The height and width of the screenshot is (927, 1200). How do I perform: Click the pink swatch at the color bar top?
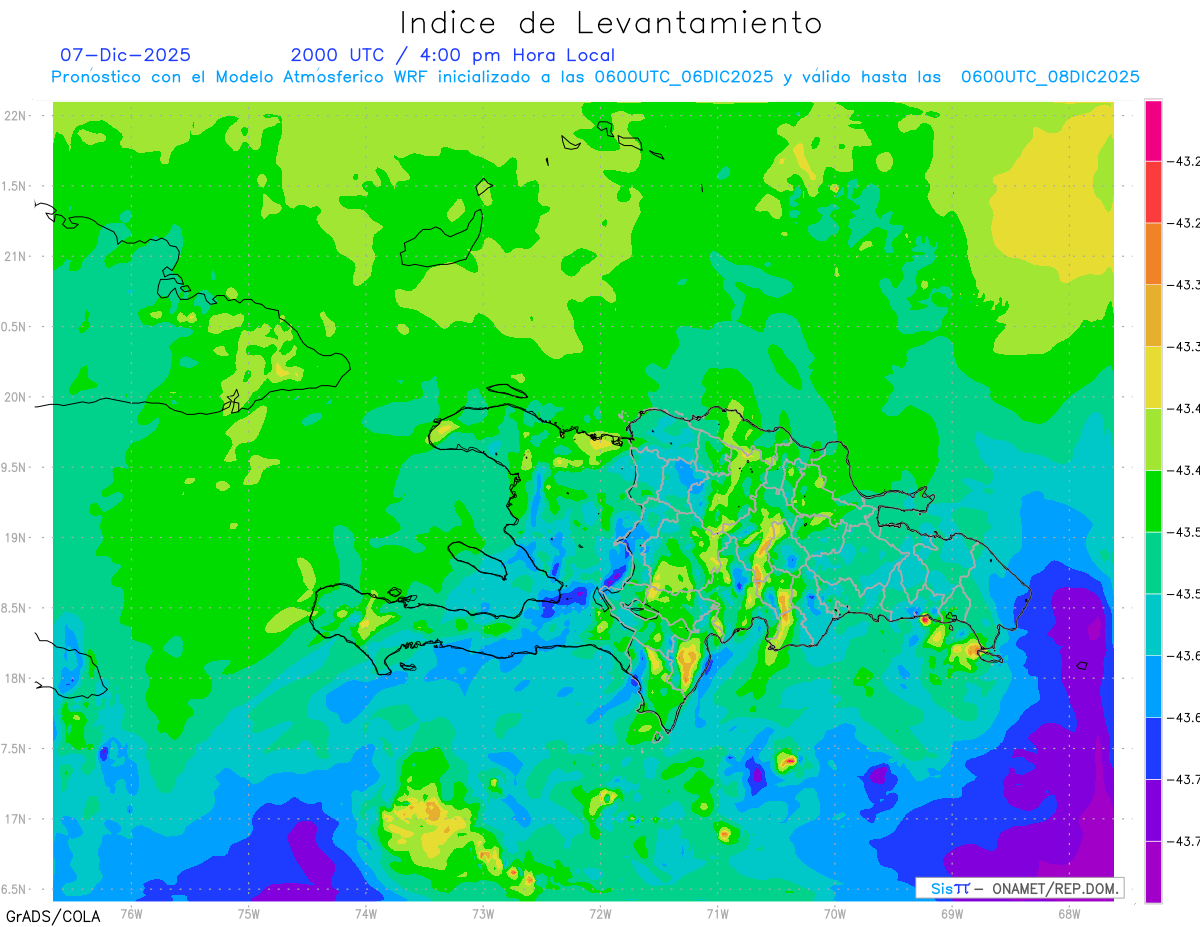click(1153, 131)
